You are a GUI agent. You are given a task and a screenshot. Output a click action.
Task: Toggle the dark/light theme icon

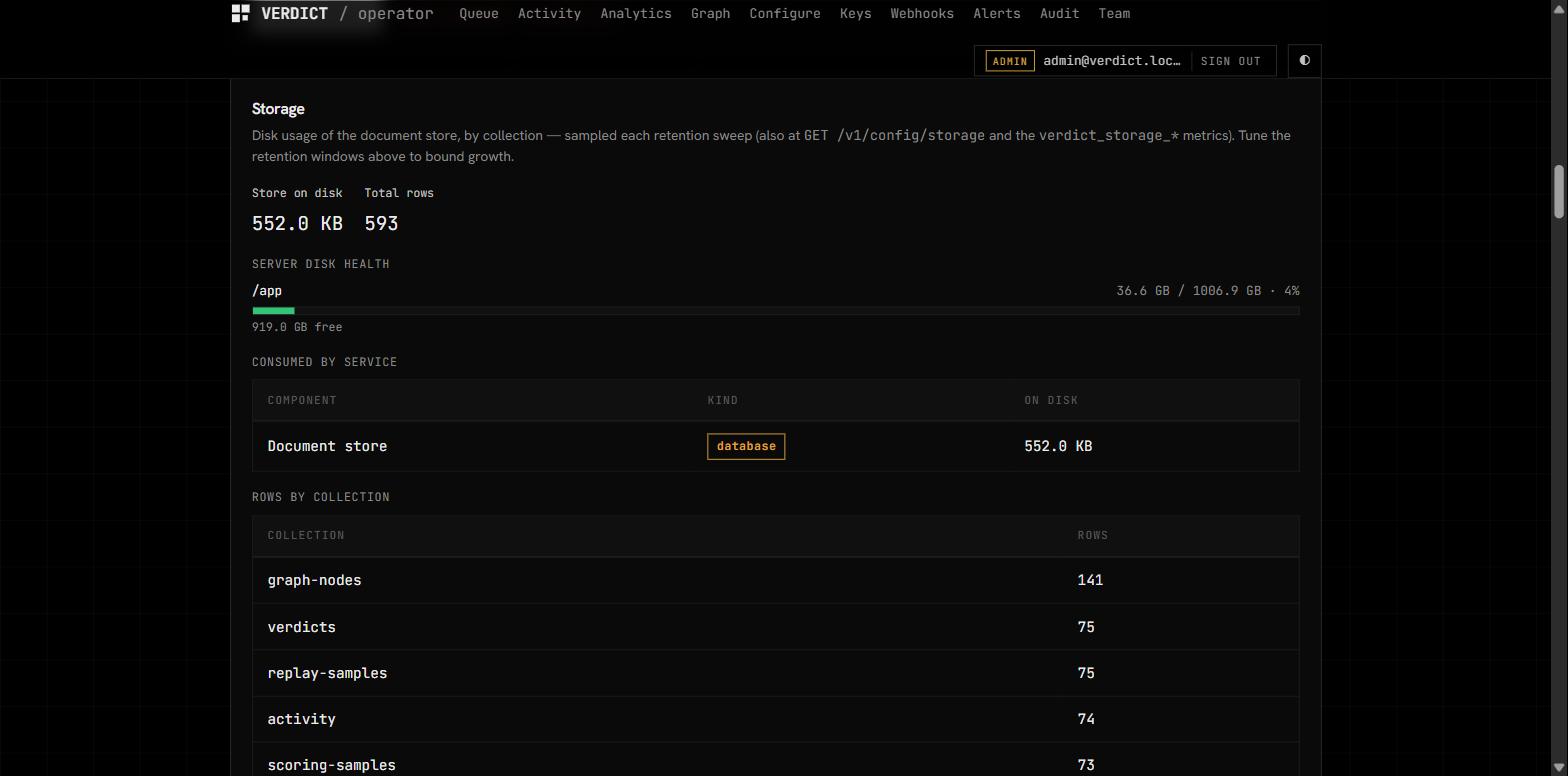pyautogui.click(x=1304, y=60)
